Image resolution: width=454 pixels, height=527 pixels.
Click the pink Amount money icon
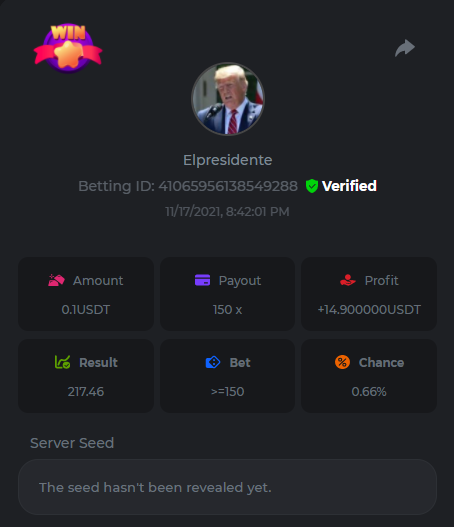pyautogui.click(x=56, y=280)
